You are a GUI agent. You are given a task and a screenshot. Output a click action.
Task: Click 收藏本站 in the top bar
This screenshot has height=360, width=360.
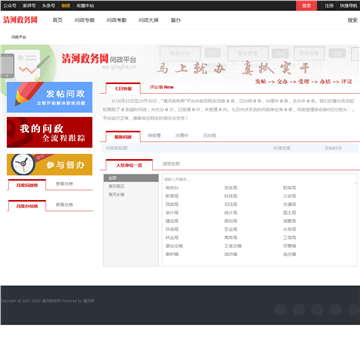coord(85,6)
